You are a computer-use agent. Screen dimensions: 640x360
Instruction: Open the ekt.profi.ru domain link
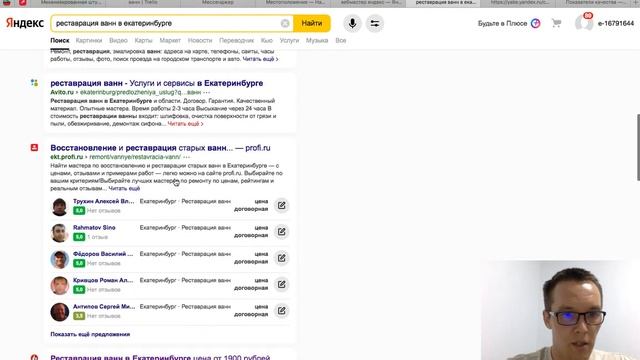[67, 157]
